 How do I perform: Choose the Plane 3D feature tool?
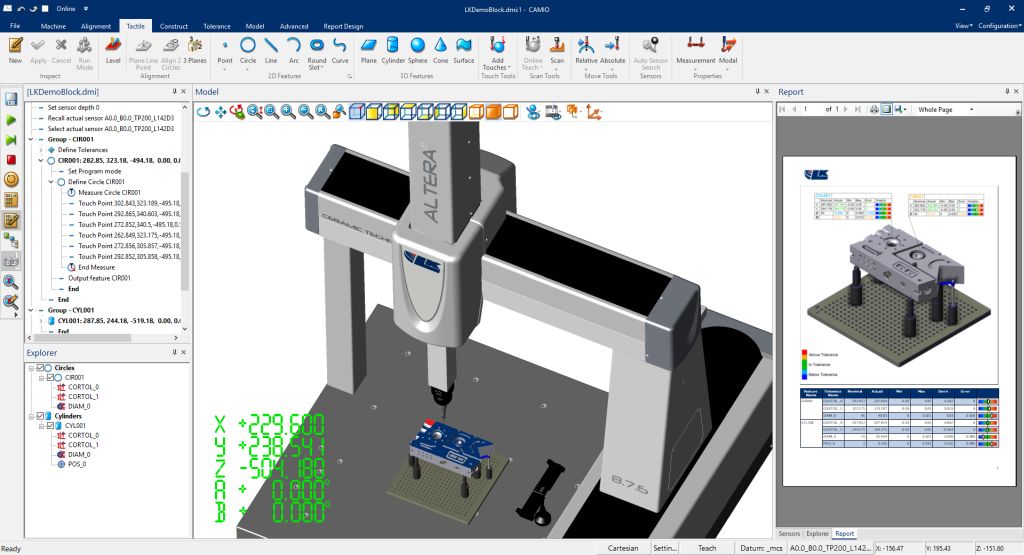[x=369, y=51]
